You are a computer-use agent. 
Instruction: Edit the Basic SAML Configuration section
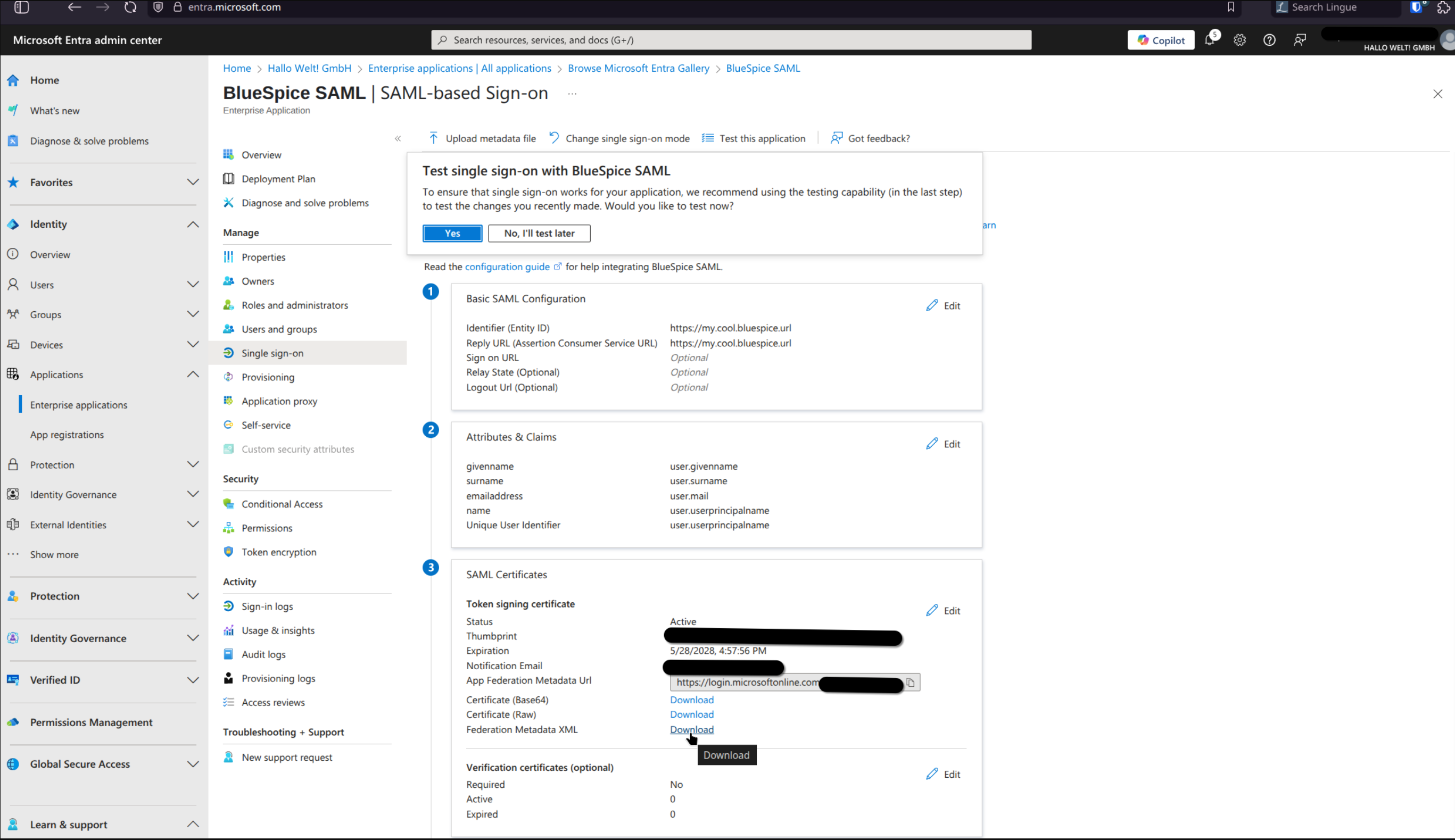(943, 306)
